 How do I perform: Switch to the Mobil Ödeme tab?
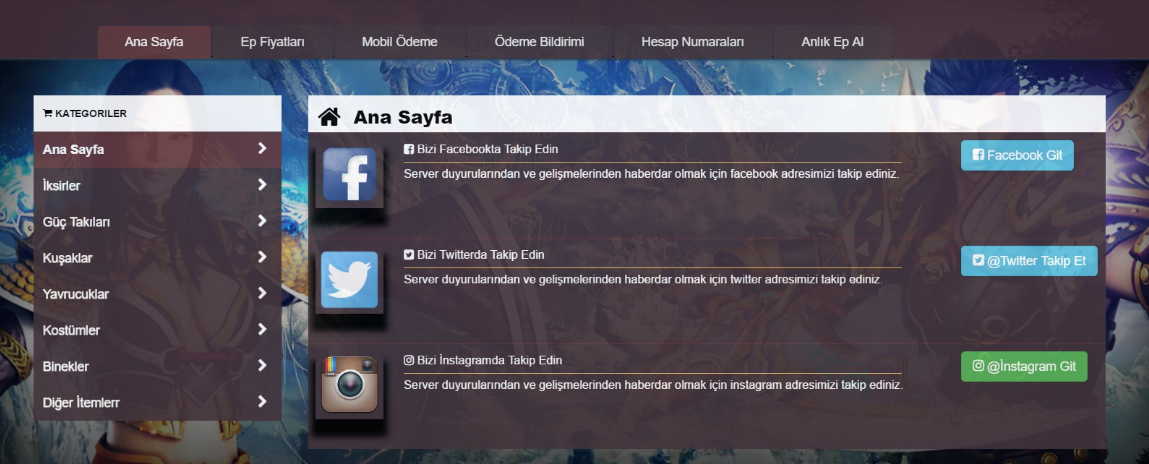[x=399, y=42]
